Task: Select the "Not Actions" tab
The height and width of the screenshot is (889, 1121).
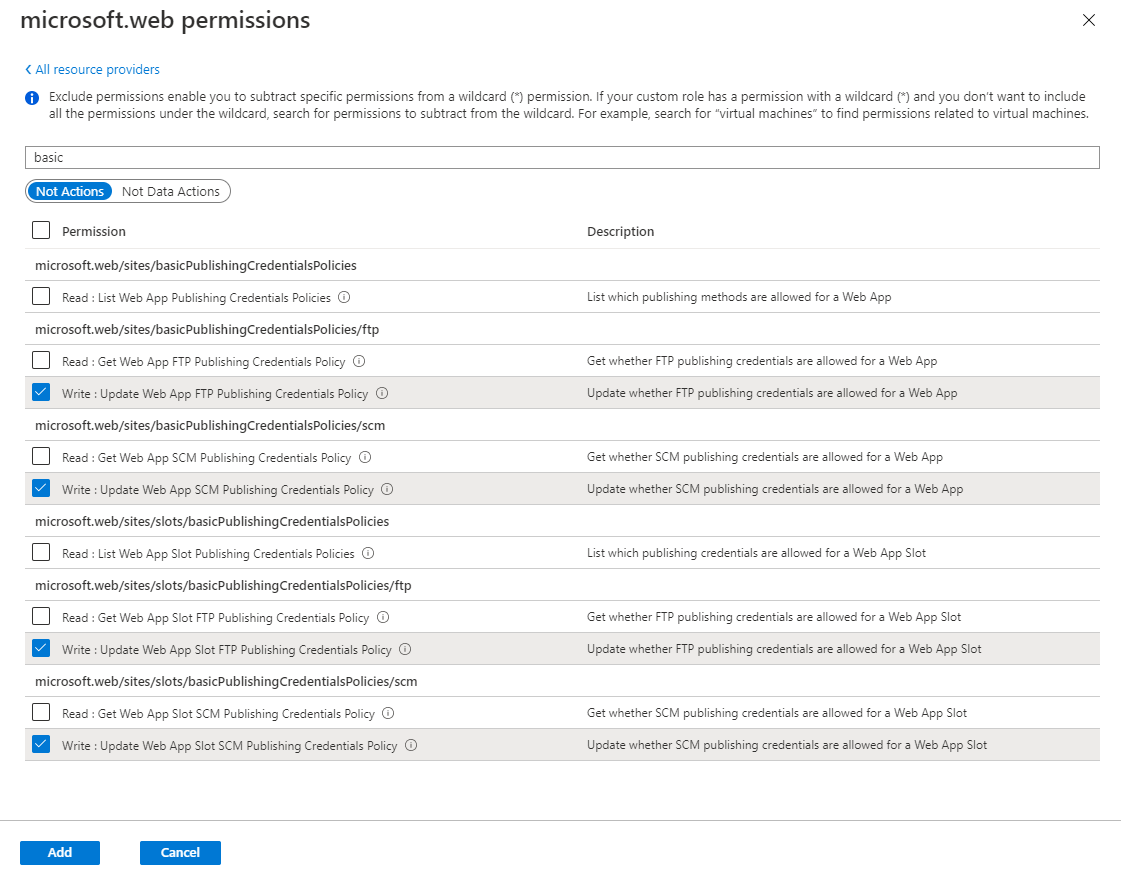Action: click(70, 191)
